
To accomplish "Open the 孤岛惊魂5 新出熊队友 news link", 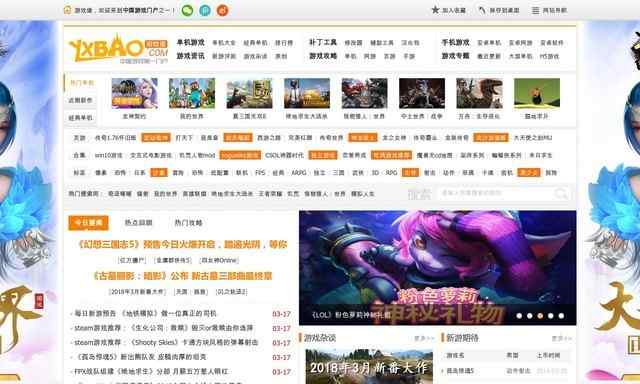I will [141, 357].
